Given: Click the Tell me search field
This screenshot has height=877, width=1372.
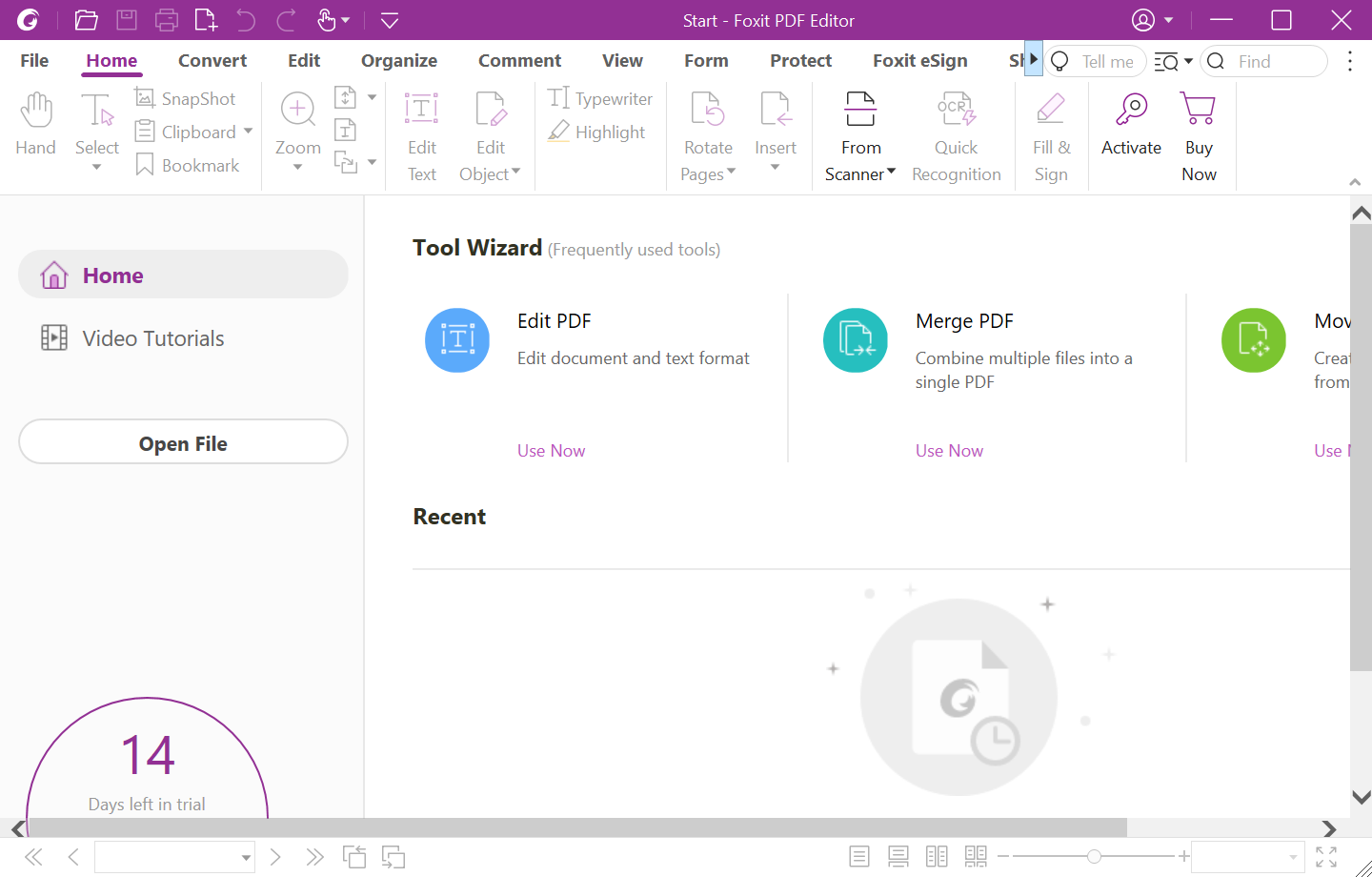Looking at the screenshot, I should click(x=1096, y=61).
